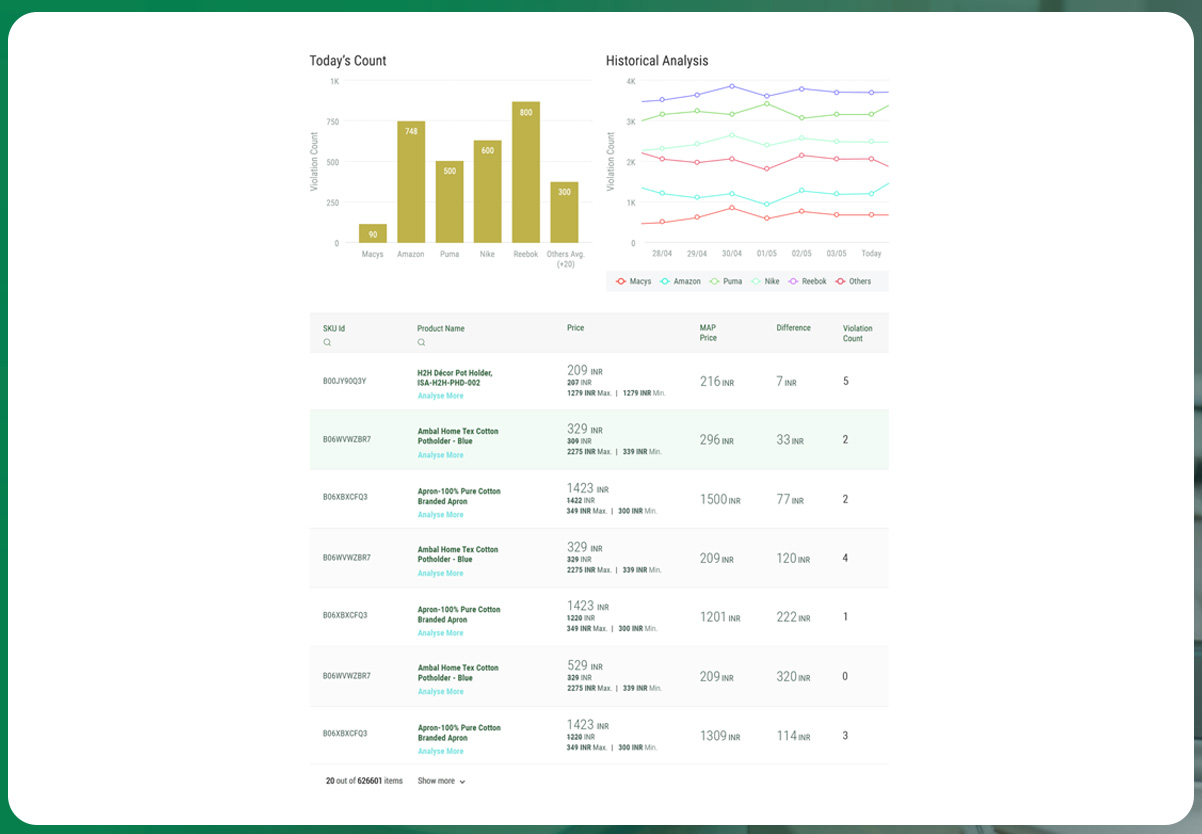Click the search icon under SKU Id
This screenshot has width=1202, height=834.
(327, 343)
